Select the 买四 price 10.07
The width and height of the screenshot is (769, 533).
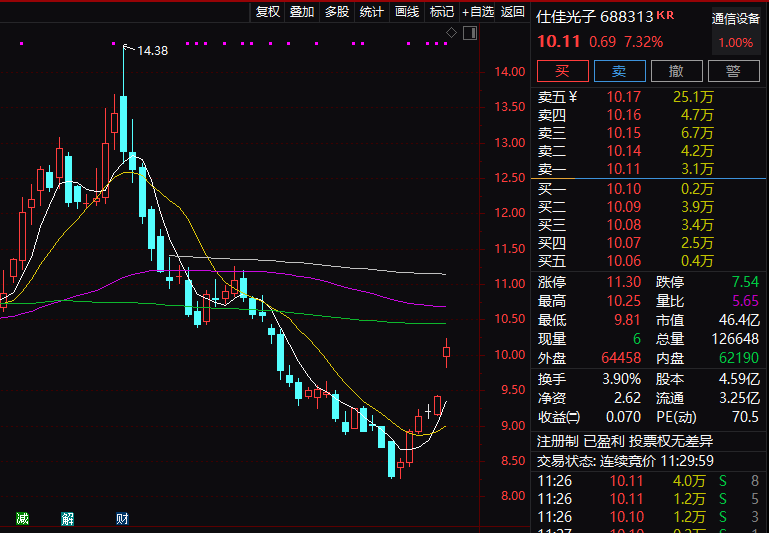624,243
